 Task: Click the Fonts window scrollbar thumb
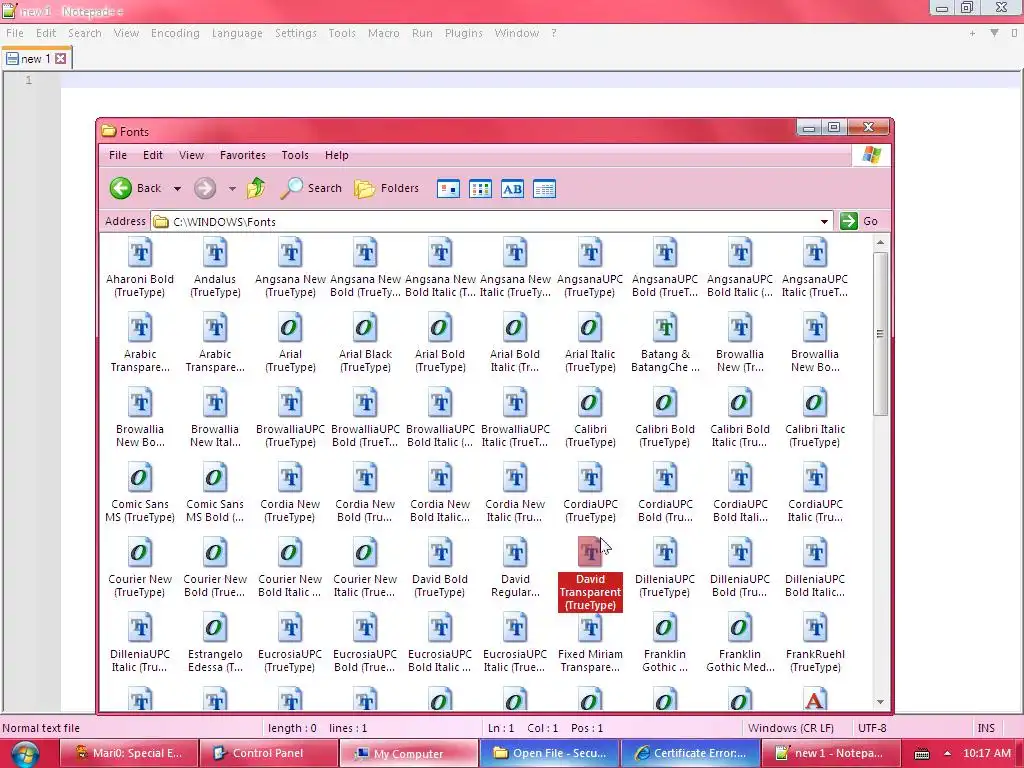(x=880, y=334)
